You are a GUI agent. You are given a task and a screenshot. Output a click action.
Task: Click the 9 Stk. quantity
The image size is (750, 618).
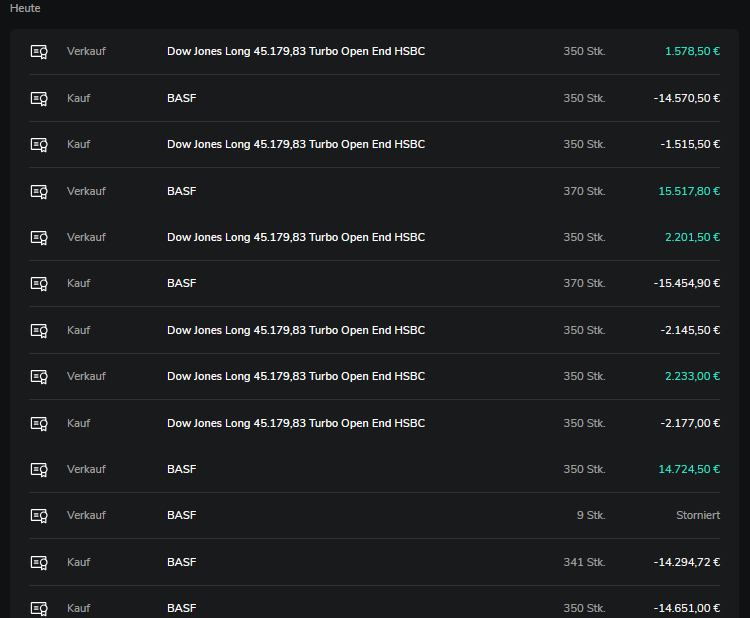[x=590, y=516]
